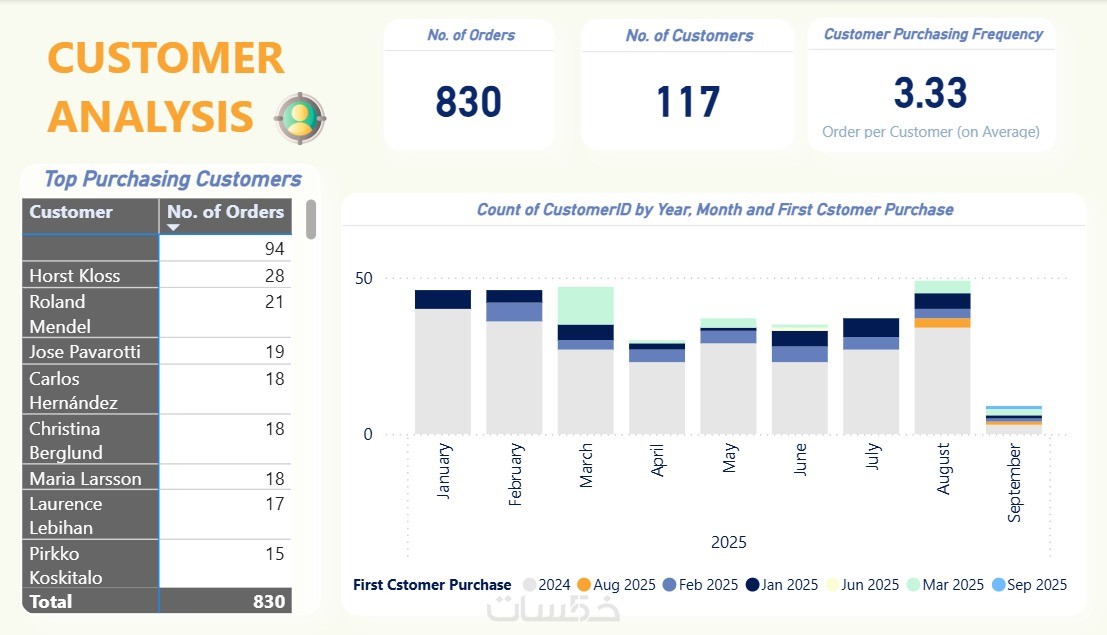Select the Horst Kloss row
Screen dimensions: 1107x635
tap(157, 275)
